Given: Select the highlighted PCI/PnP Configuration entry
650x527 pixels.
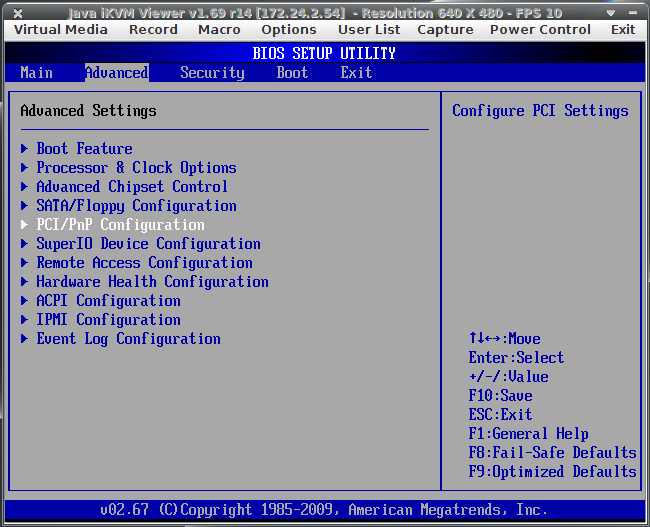Looking at the screenshot, I should click(x=120, y=225).
